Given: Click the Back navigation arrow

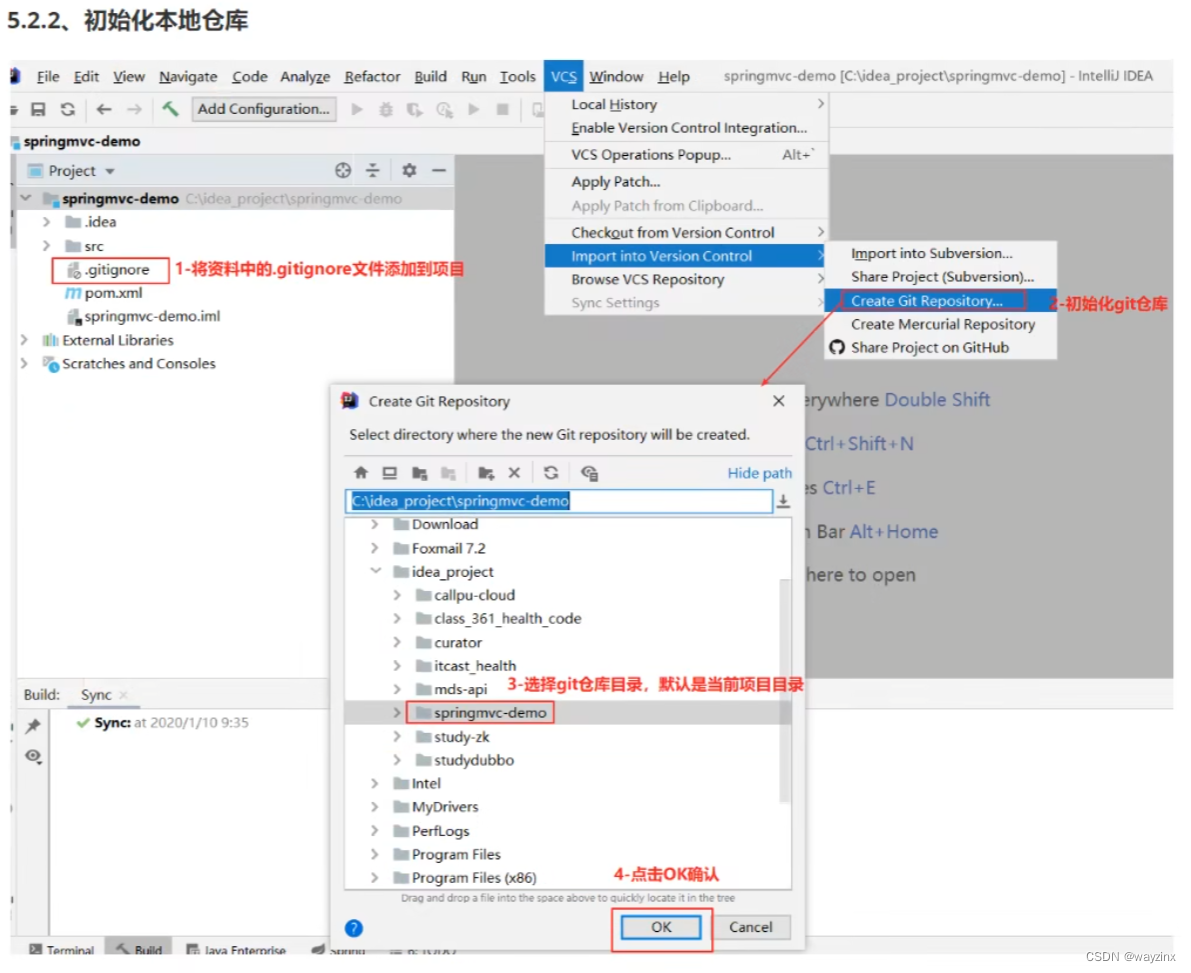Looking at the screenshot, I should click(x=104, y=109).
